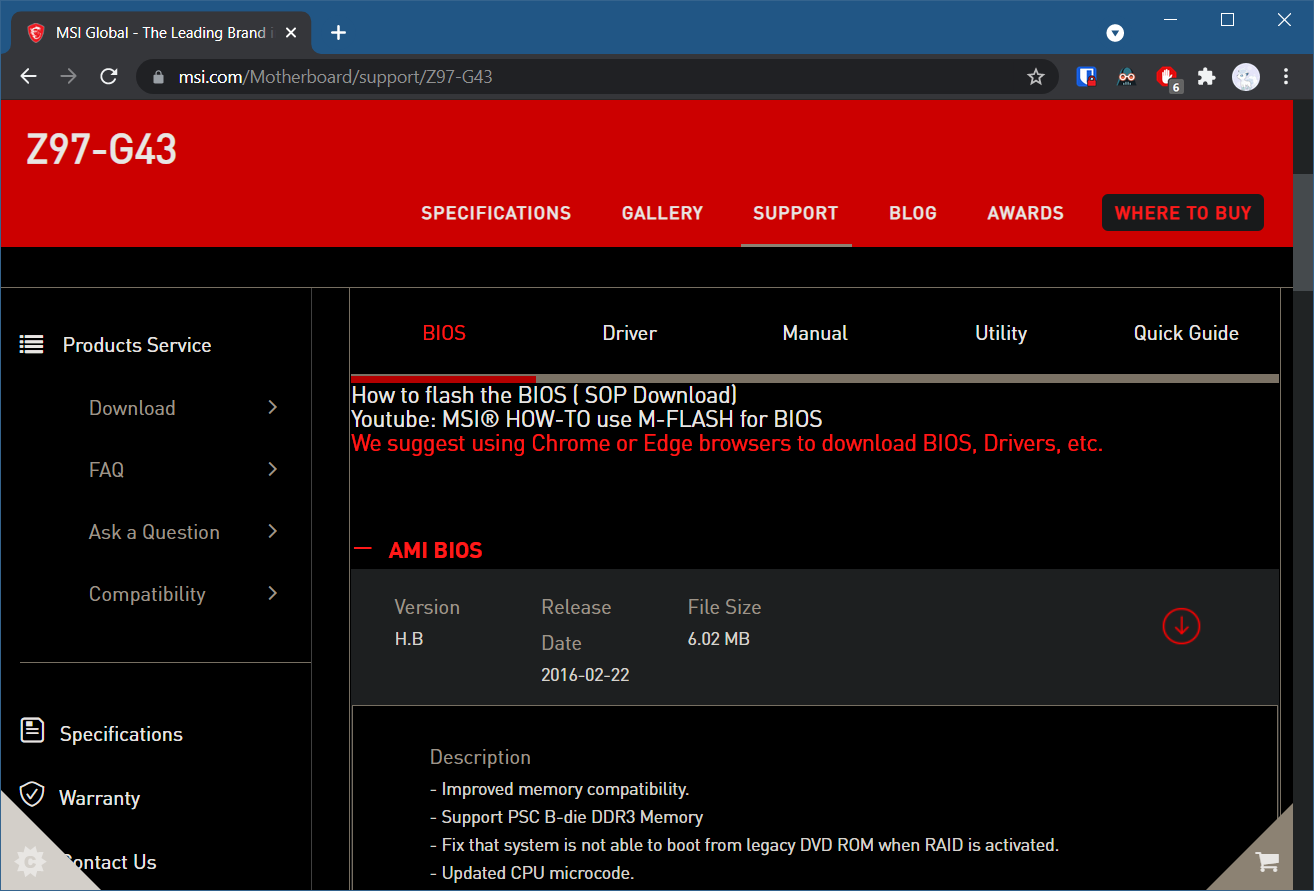Switch to the Quick Guide tab

[x=1186, y=333]
